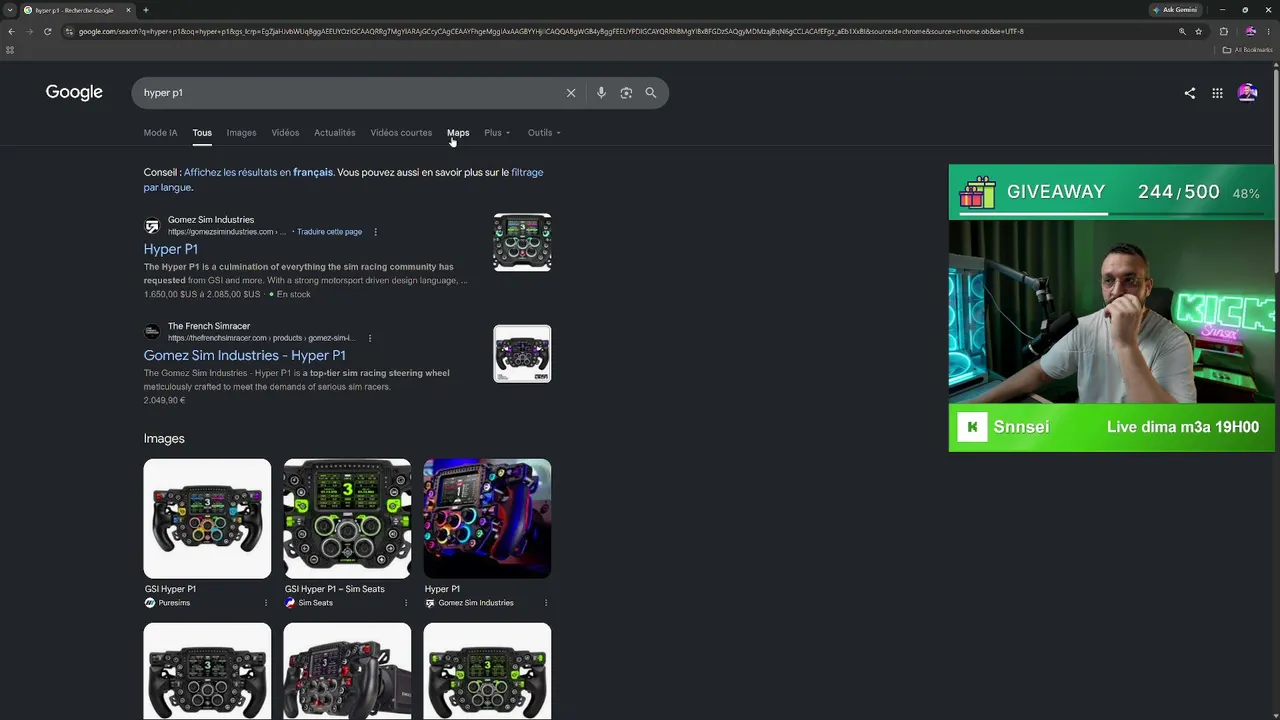Go back to the previous page
1280x720 pixels.
tap(11, 31)
